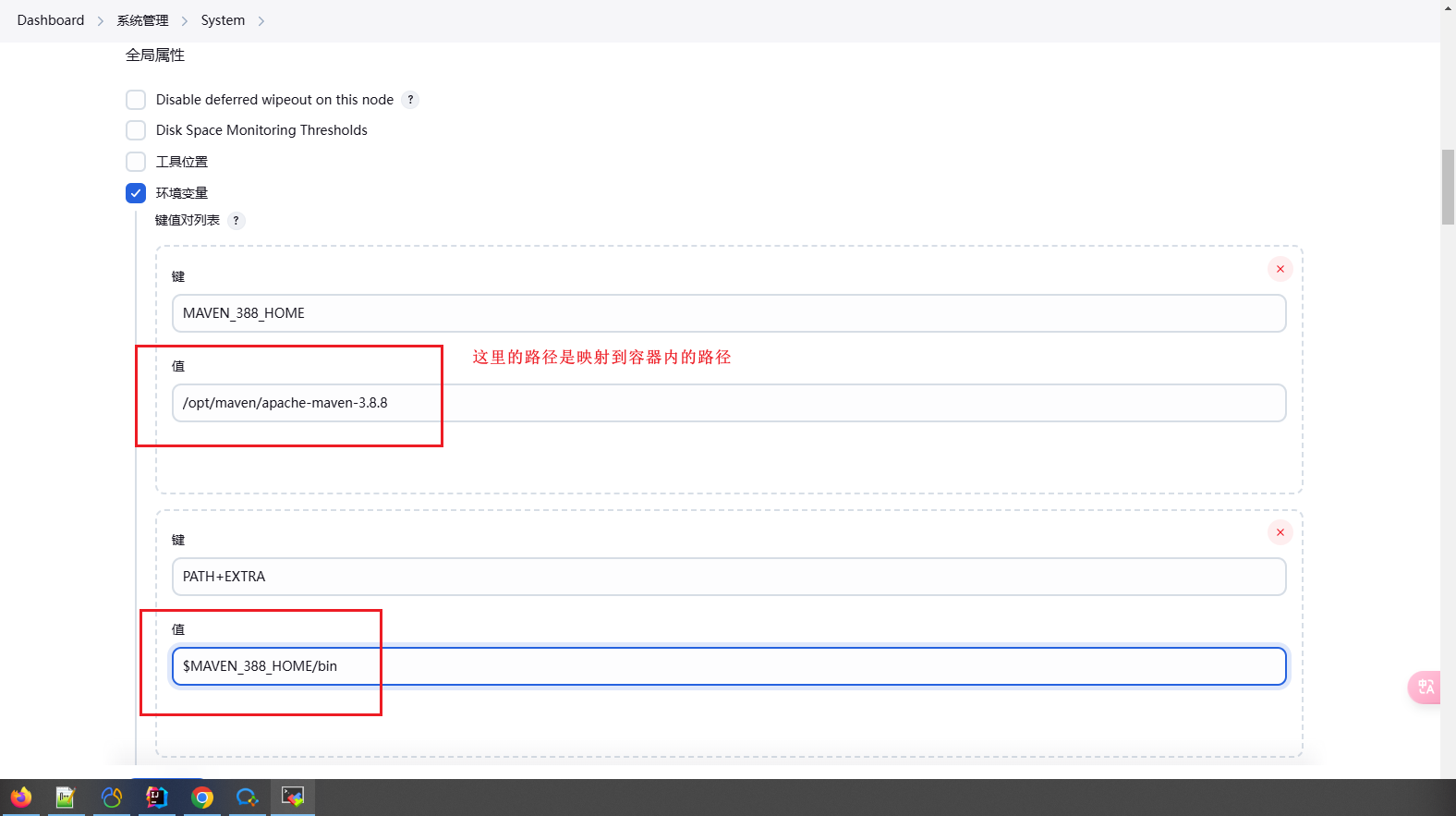Open the System breadcrumb link
The height and width of the screenshot is (816, 1456).
tap(223, 20)
